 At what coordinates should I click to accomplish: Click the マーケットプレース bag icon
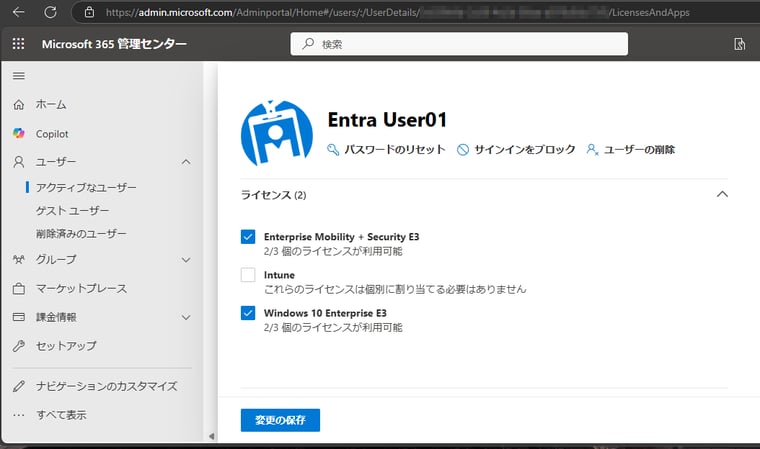click(x=19, y=289)
